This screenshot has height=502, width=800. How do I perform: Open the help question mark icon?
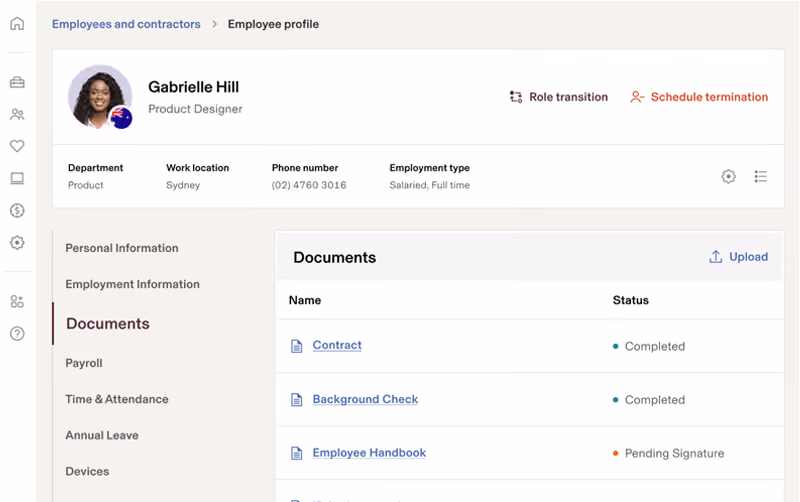[x=17, y=334]
